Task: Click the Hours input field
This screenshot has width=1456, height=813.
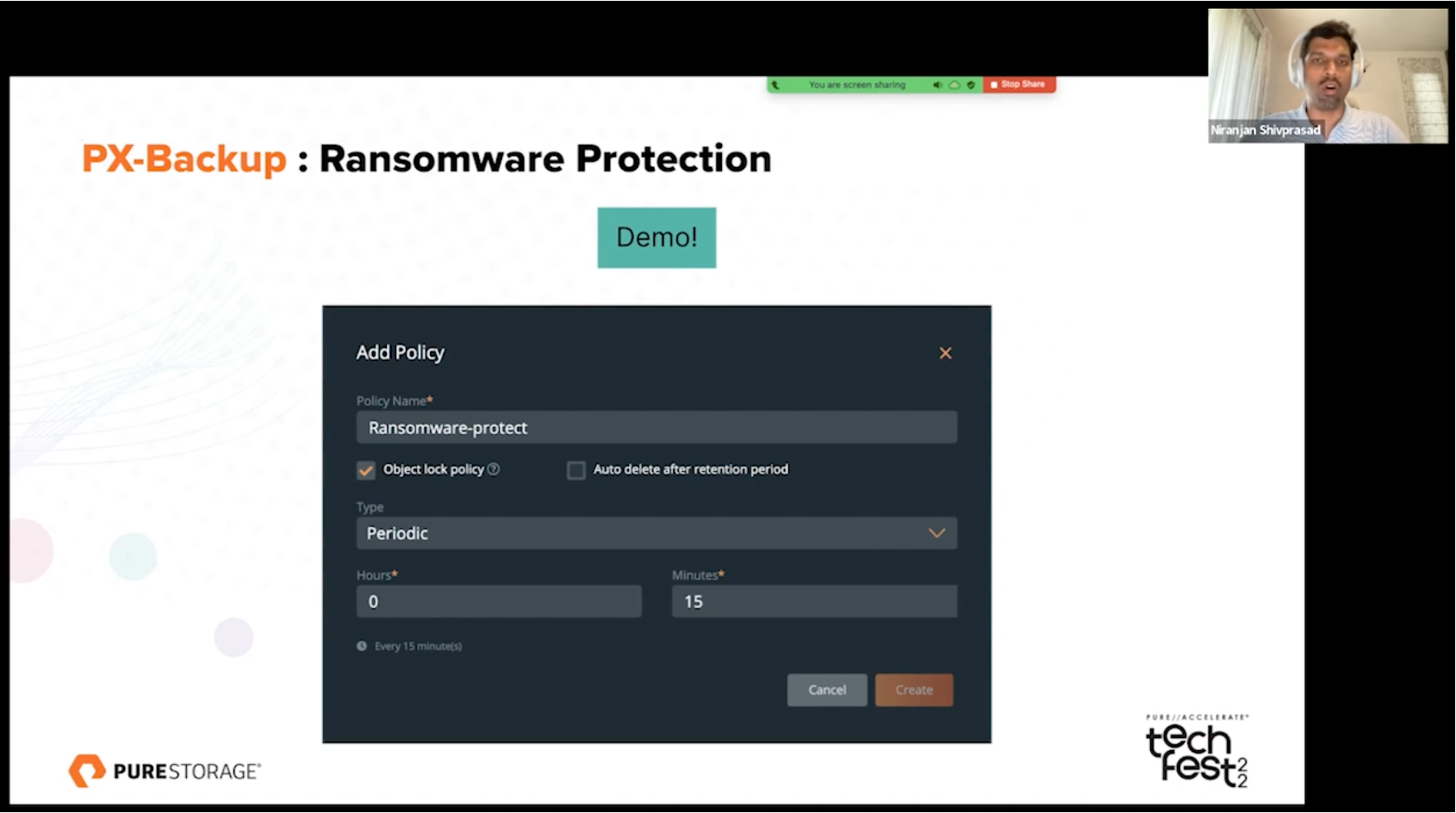Action: tap(499, 601)
